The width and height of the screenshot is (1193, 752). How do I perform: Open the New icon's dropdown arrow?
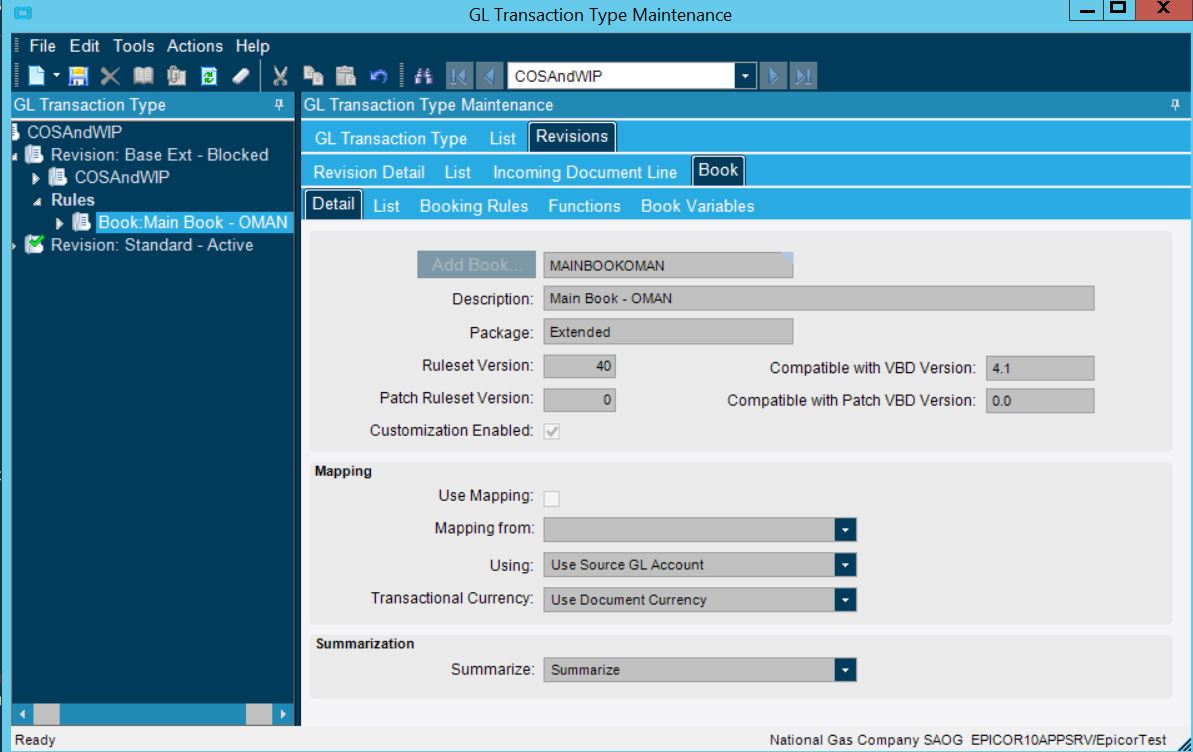pos(56,75)
